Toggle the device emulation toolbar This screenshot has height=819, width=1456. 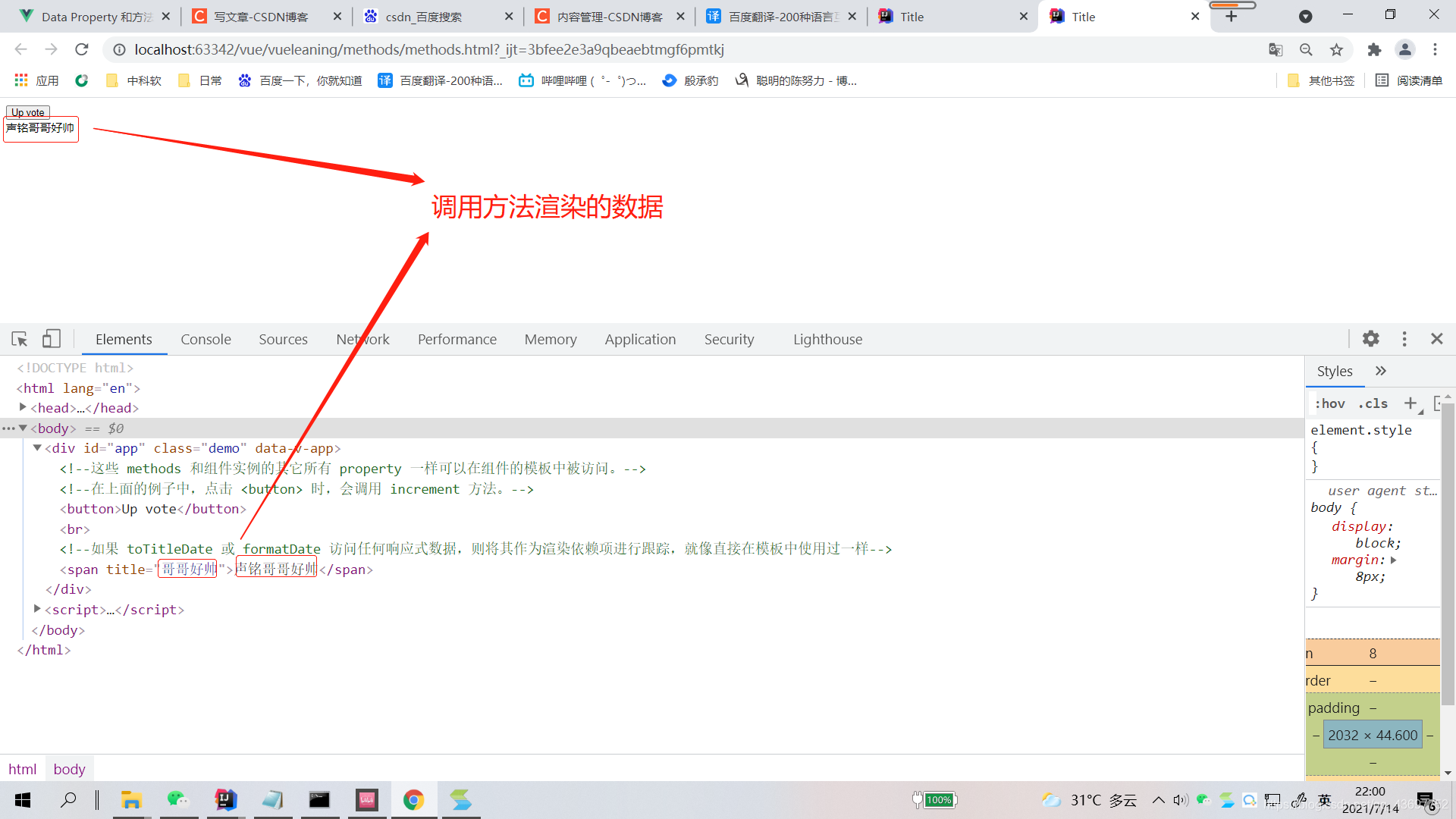(x=51, y=339)
